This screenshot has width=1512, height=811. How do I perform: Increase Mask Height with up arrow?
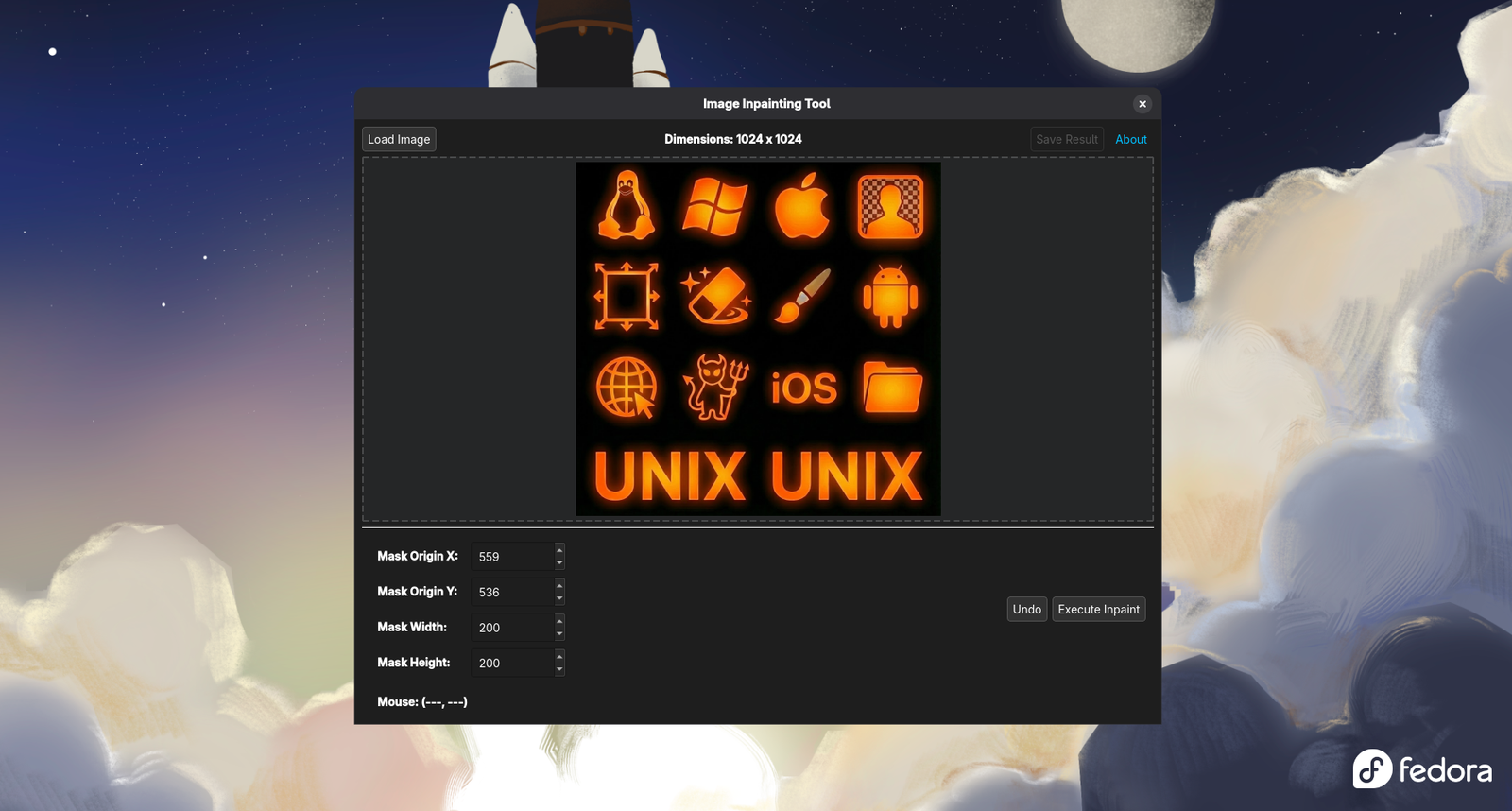coord(559,656)
